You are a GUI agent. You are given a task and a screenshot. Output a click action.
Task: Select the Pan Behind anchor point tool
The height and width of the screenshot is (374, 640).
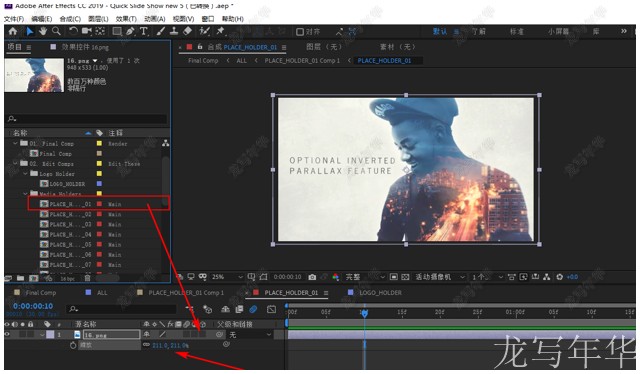pyautogui.click(x=100, y=31)
